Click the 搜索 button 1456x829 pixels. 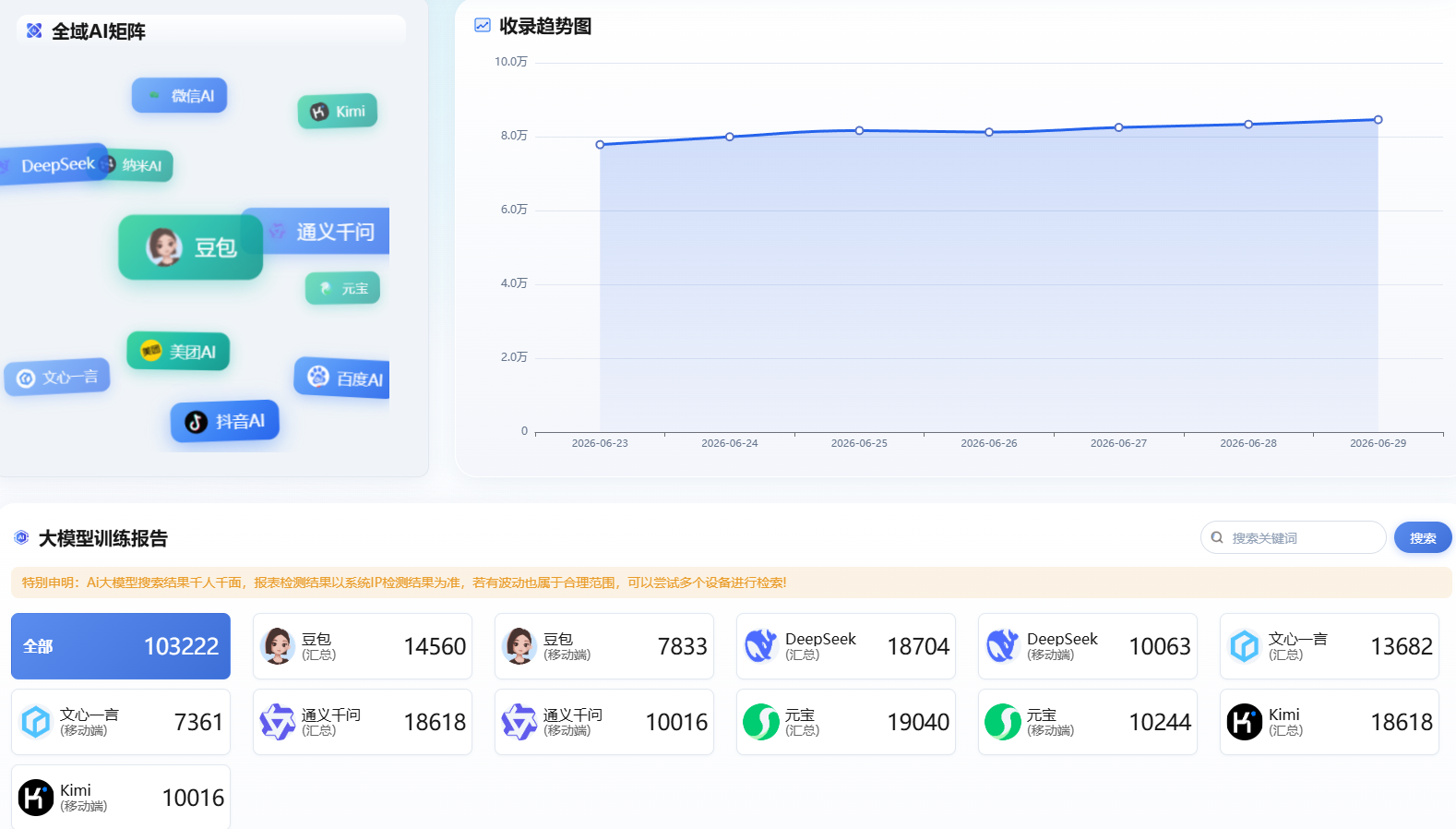(1423, 537)
